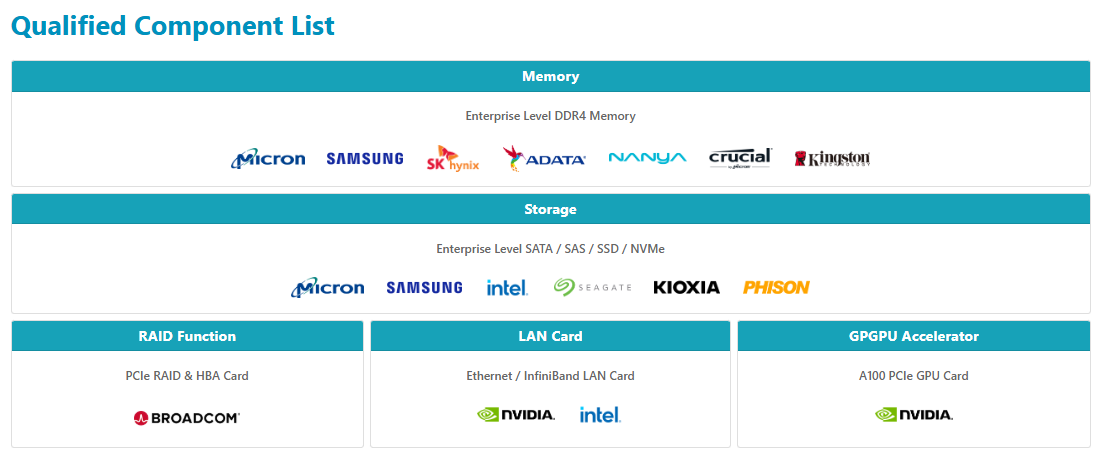Click the Micron logo under Storage

point(328,288)
